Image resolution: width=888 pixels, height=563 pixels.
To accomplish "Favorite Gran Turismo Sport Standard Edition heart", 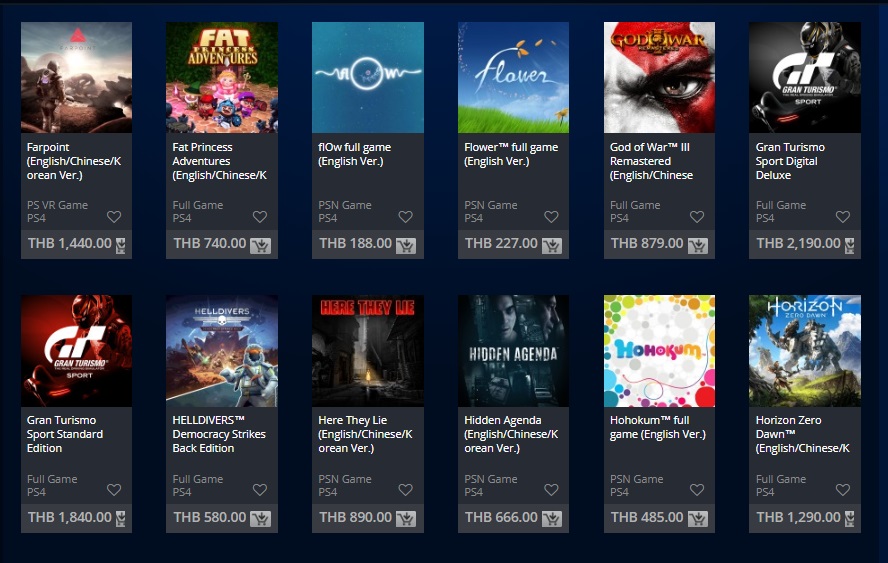I will coord(114,489).
